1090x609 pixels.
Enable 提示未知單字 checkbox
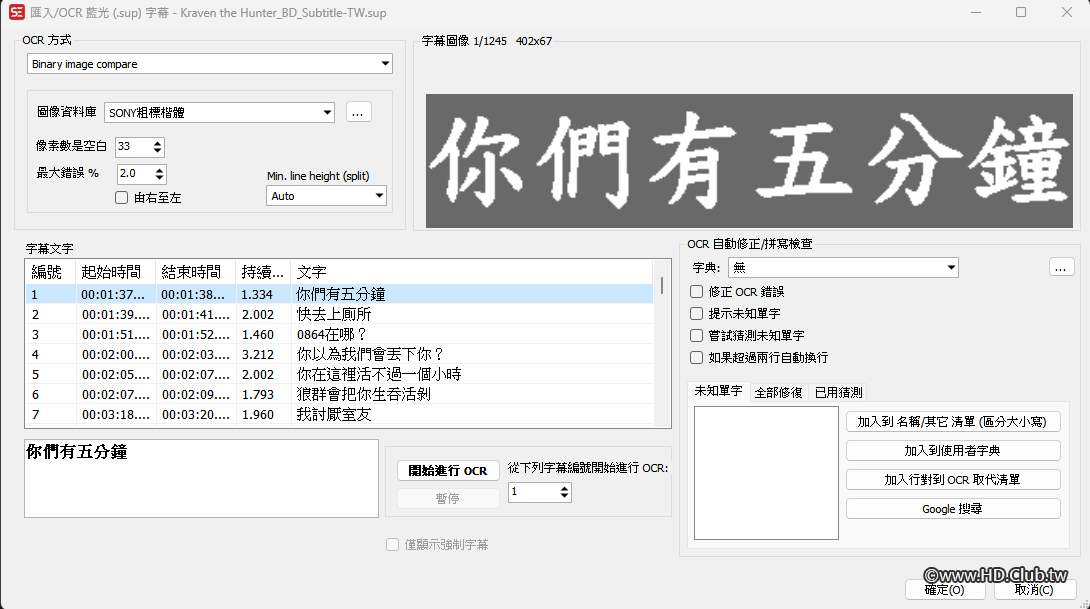[x=697, y=314]
